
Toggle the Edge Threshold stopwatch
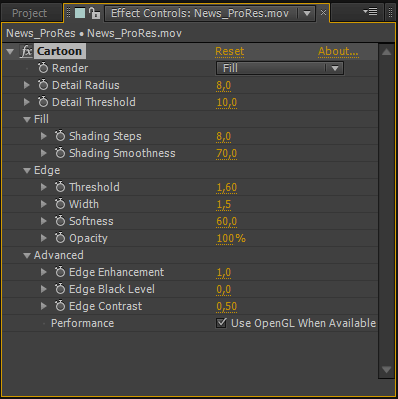coord(60,187)
